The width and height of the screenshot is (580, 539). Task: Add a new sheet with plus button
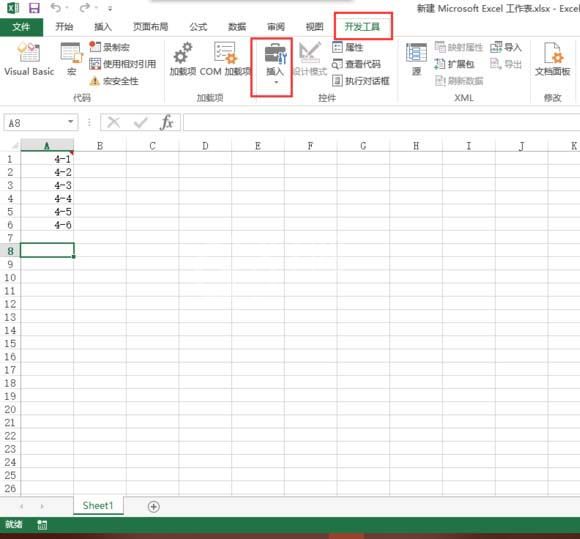pos(154,506)
